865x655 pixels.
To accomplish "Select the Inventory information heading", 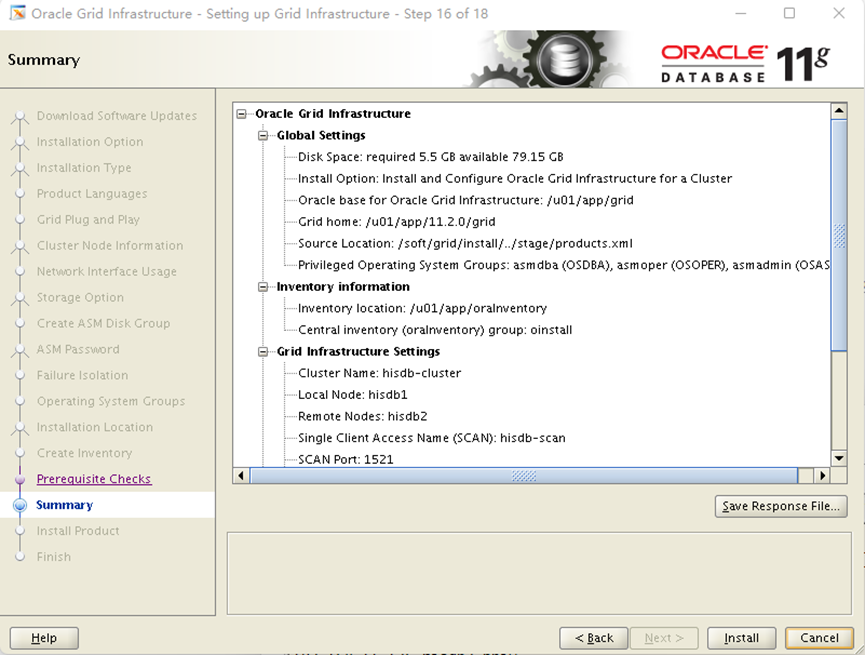I will coord(343,286).
